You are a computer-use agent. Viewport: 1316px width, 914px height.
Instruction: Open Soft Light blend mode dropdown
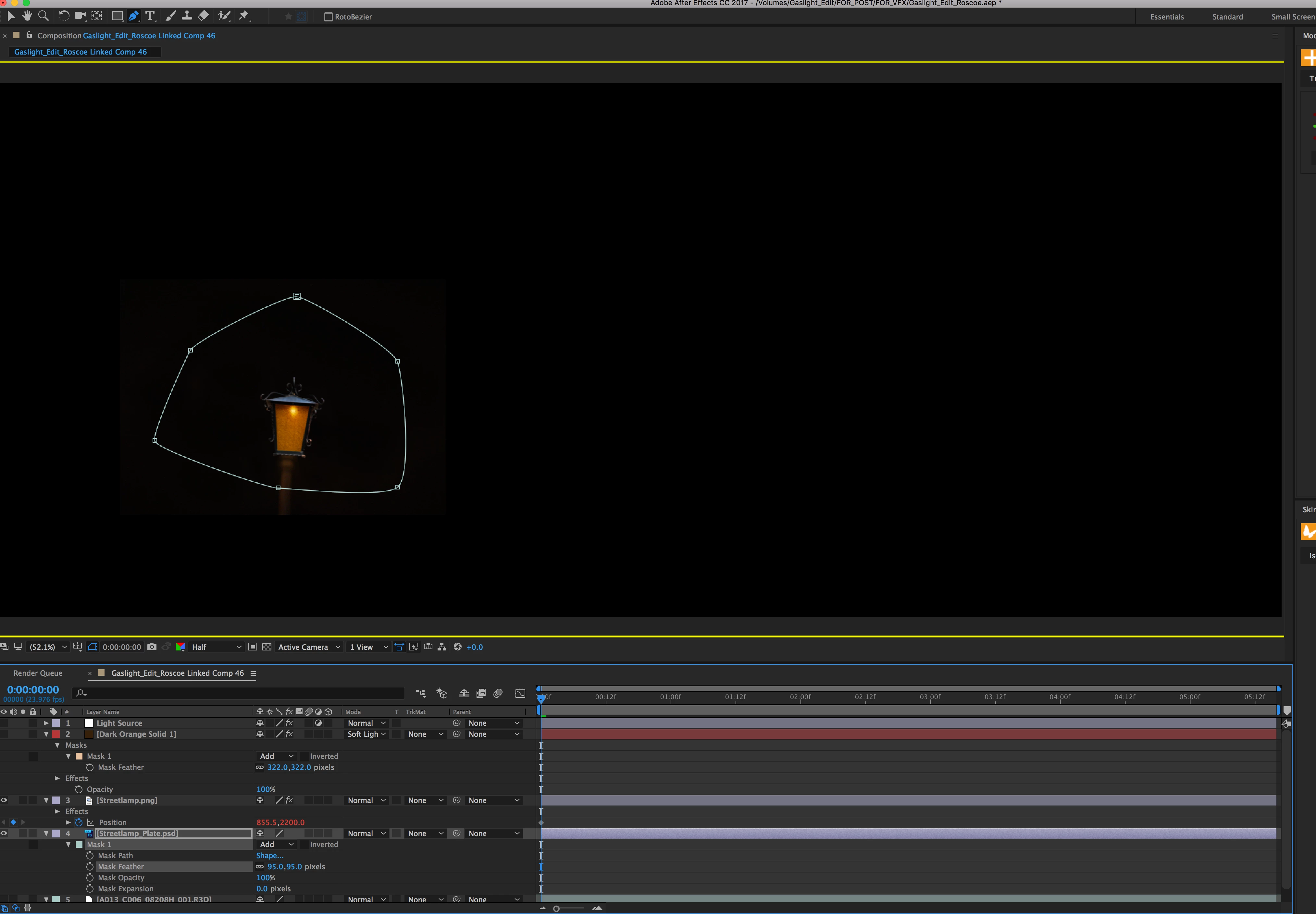366,734
